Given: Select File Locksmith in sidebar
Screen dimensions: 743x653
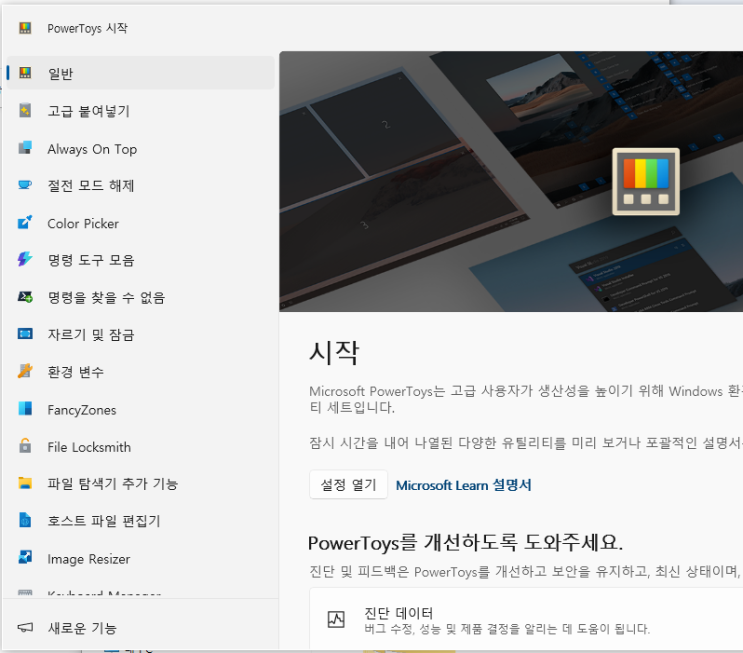Looking at the screenshot, I should click(141, 447).
